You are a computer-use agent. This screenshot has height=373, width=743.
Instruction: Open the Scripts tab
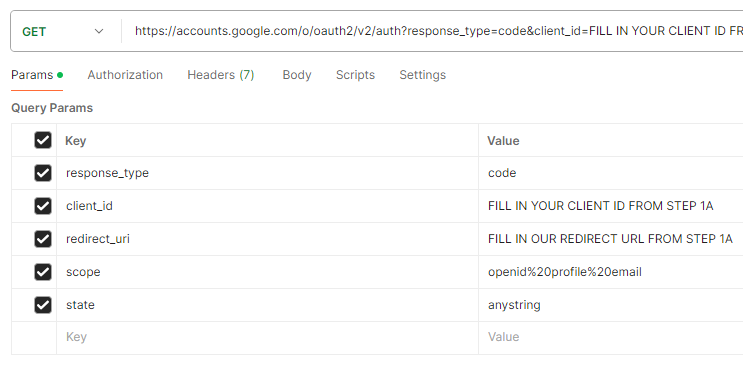[355, 75]
